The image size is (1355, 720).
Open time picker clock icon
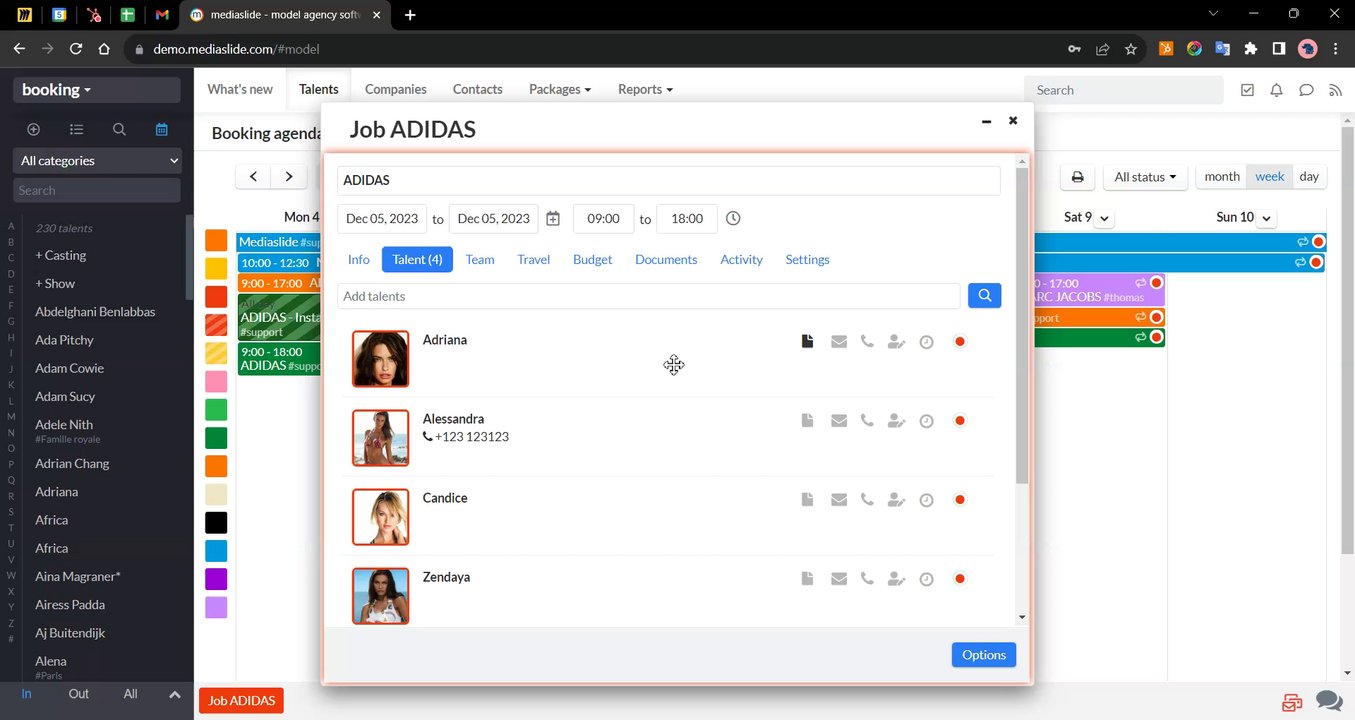tap(733, 218)
